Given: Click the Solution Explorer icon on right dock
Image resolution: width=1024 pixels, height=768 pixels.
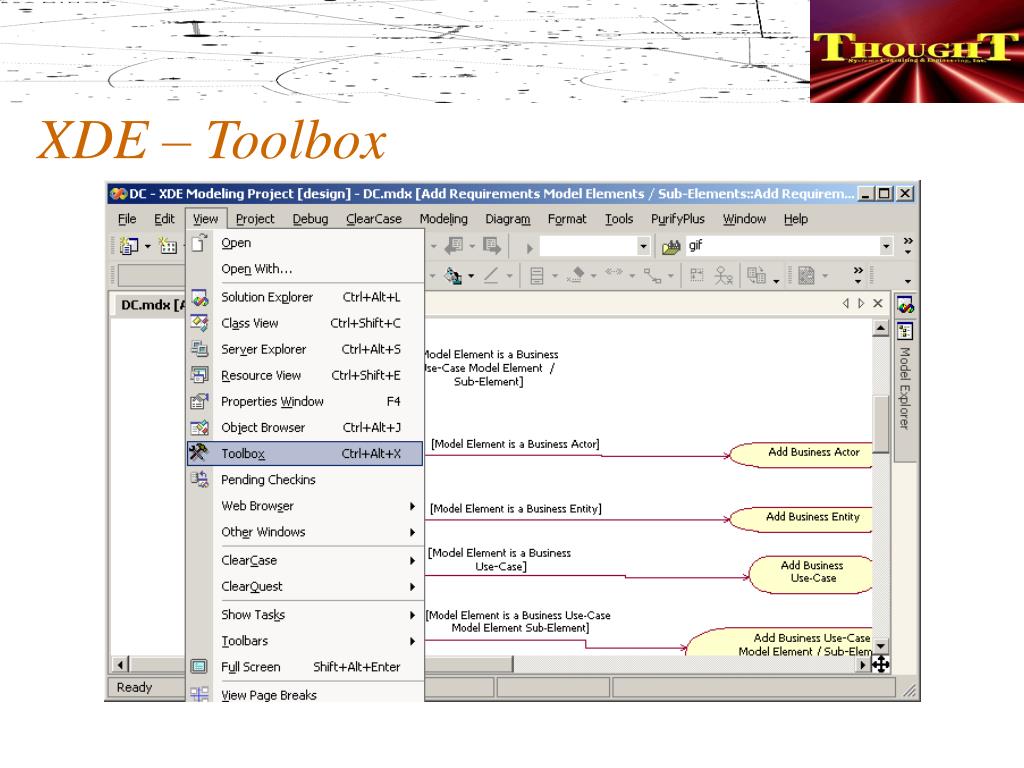Looking at the screenshot, I should pyautogui.click(x=905, y=305).
